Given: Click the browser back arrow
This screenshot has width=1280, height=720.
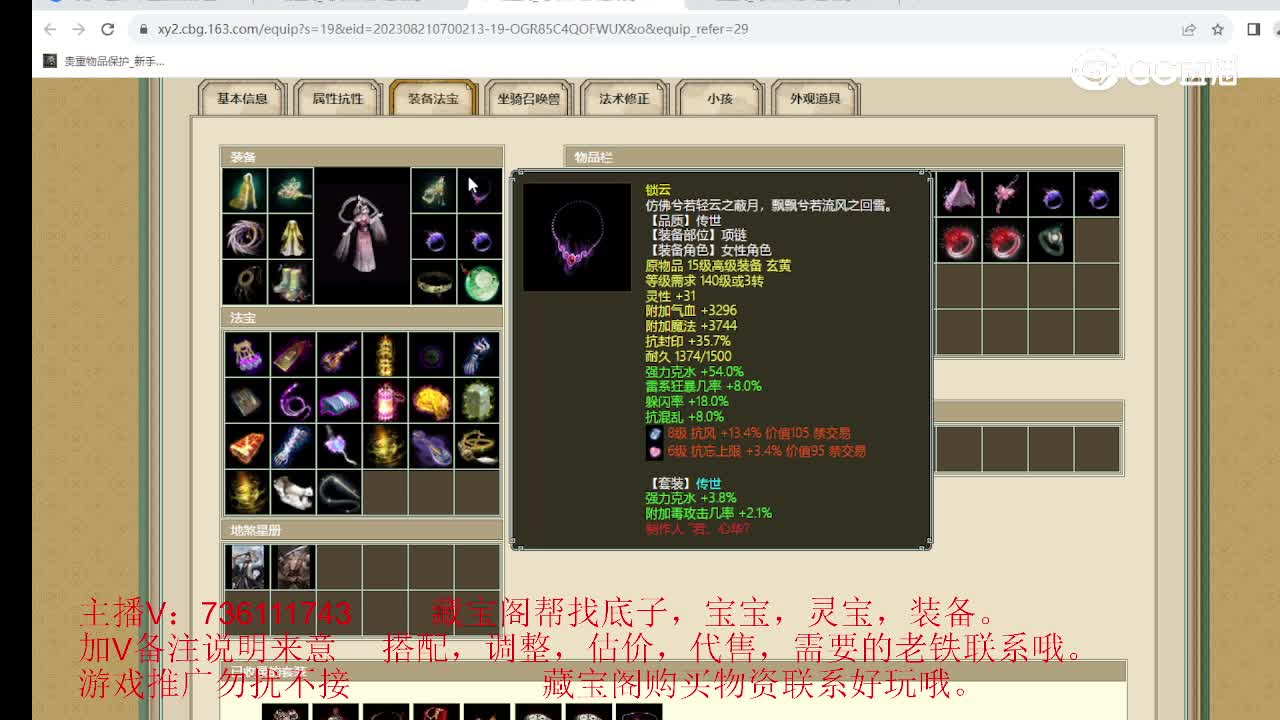Looking at the screenshot, I should pos(49,29).
